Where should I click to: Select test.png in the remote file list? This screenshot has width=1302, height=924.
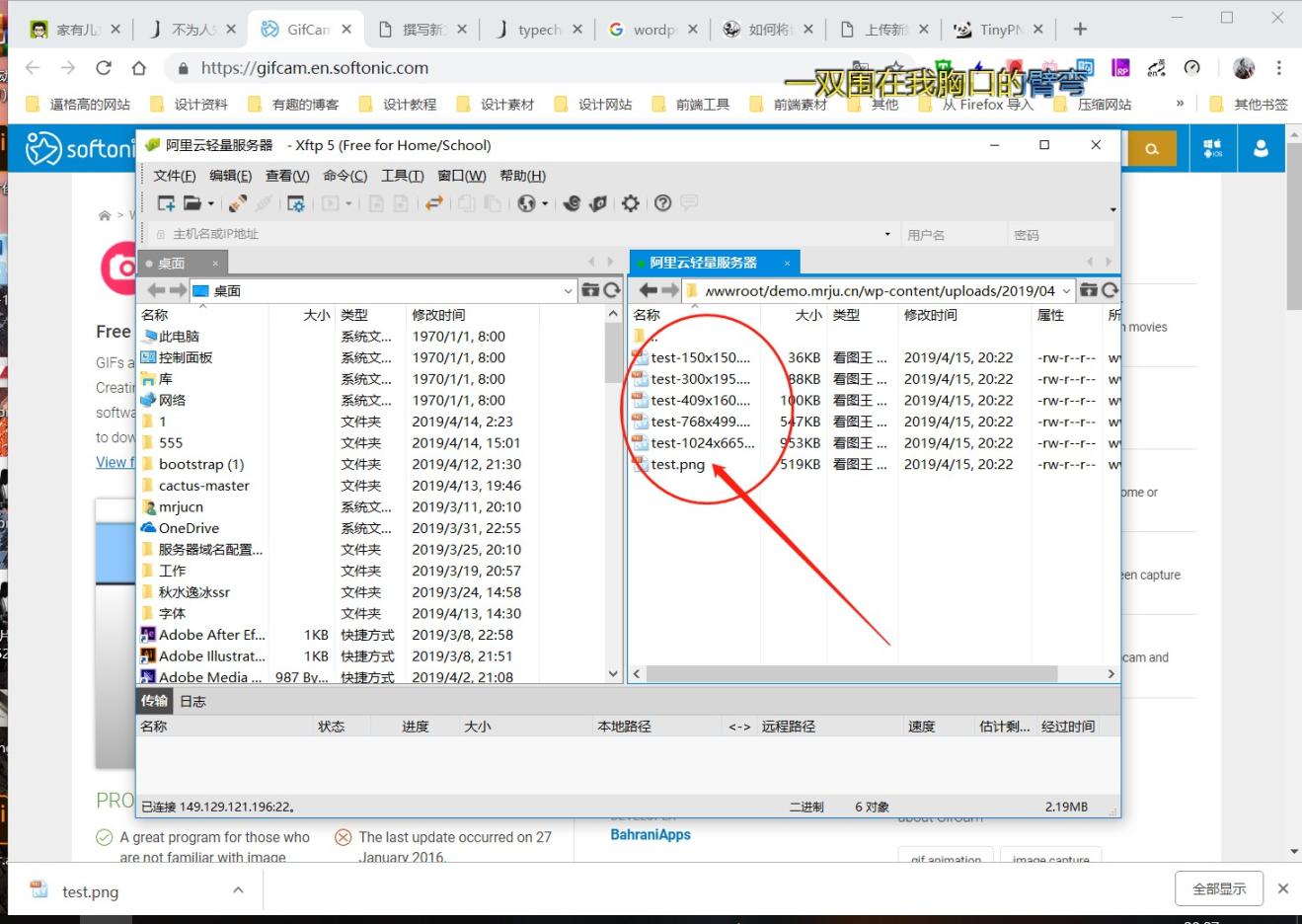[x=677, y=465]
